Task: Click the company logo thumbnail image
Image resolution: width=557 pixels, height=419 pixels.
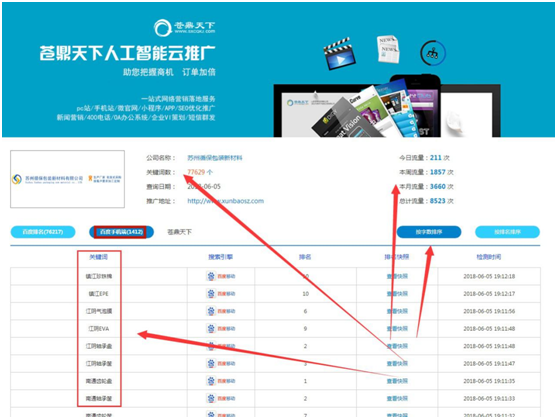Action: 67,179
